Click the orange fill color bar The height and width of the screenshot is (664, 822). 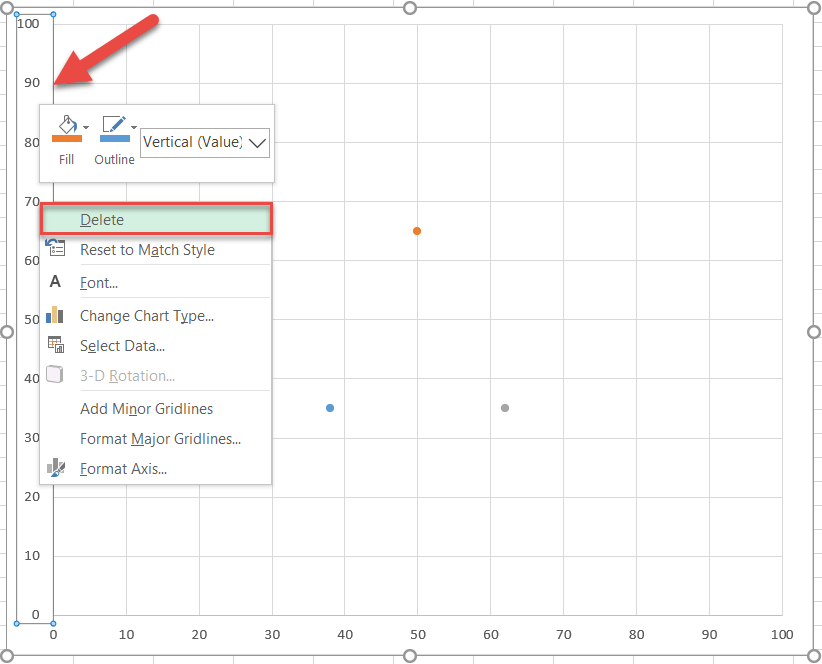point(66,139)
